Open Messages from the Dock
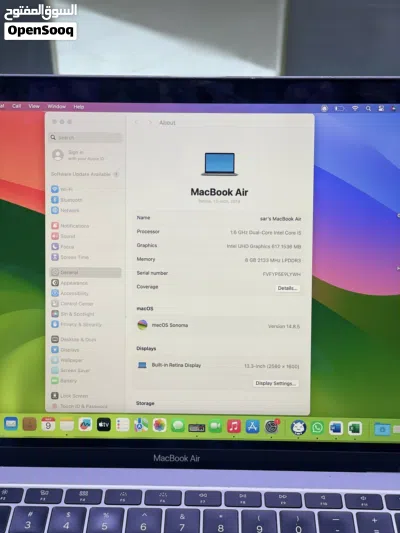This screenshot has width=400, height=533. click(x=178, y=426)
